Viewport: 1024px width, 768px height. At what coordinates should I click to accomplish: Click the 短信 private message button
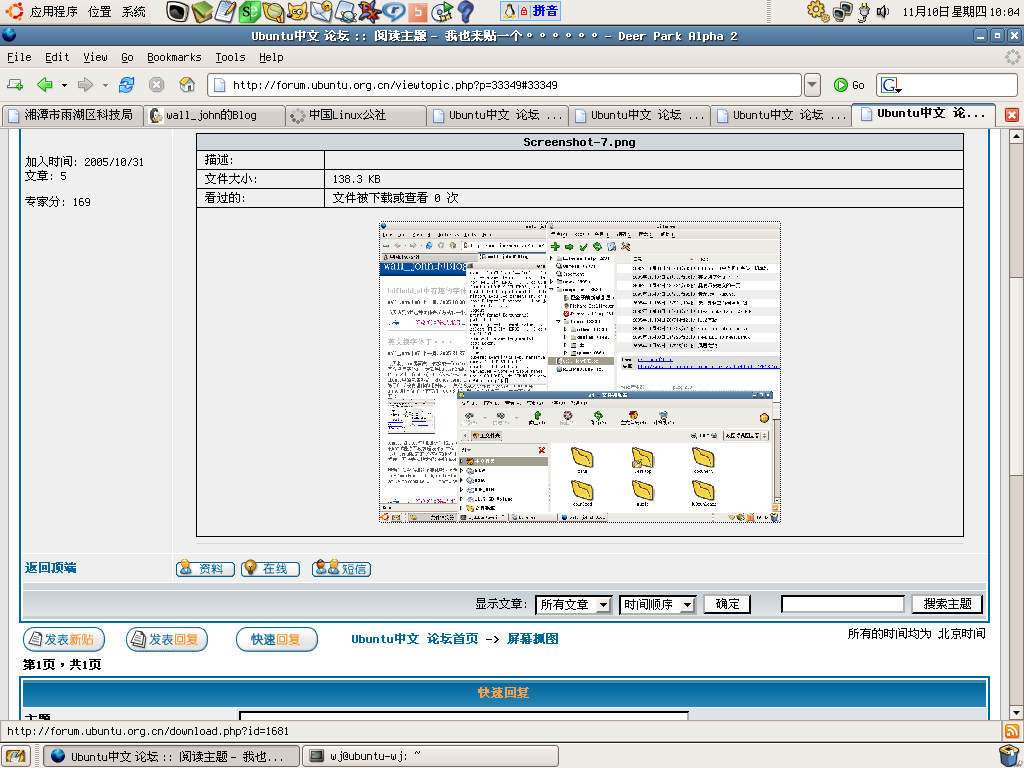coord(342,569)
